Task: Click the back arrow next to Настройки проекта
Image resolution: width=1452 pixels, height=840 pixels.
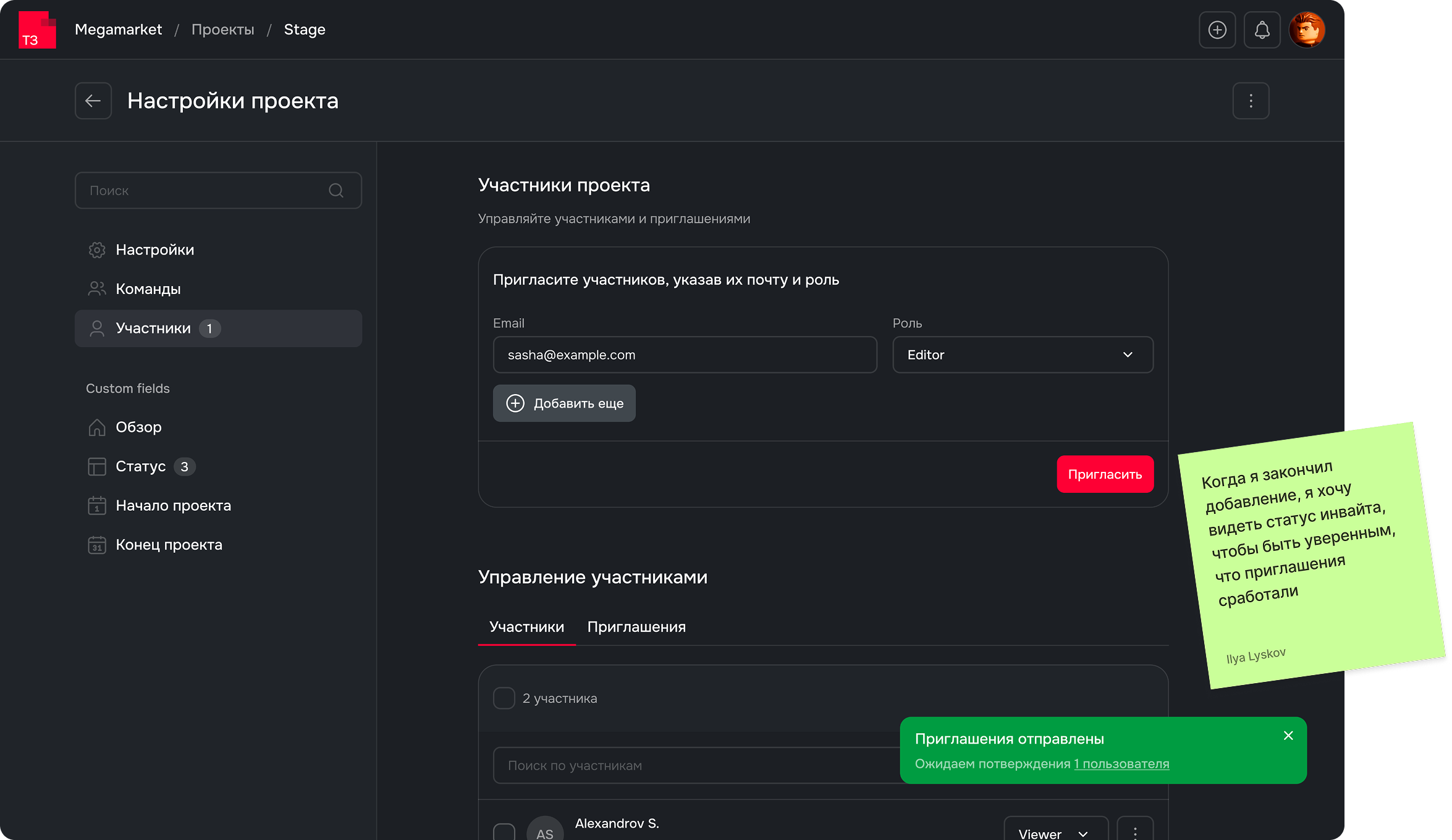Action: (93, 101)
